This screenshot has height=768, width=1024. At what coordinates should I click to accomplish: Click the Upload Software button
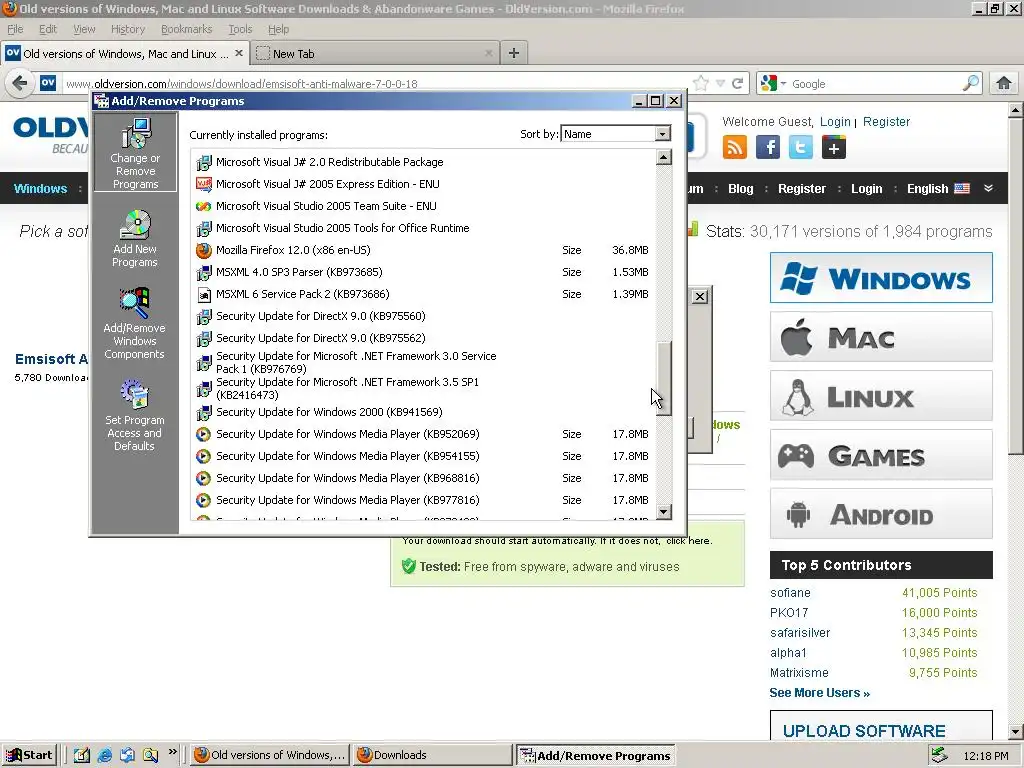pyautogui.click(x=881, y=726)
